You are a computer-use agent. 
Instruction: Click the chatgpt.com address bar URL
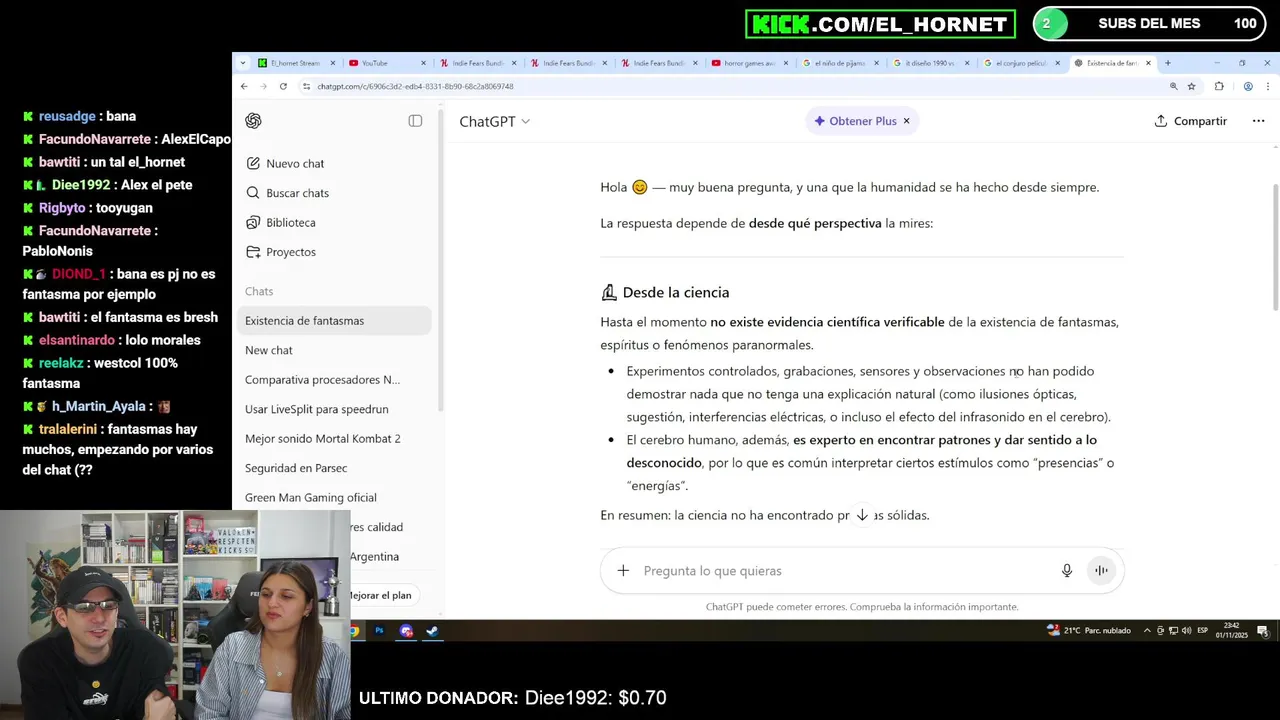click(x=415, y=86)
